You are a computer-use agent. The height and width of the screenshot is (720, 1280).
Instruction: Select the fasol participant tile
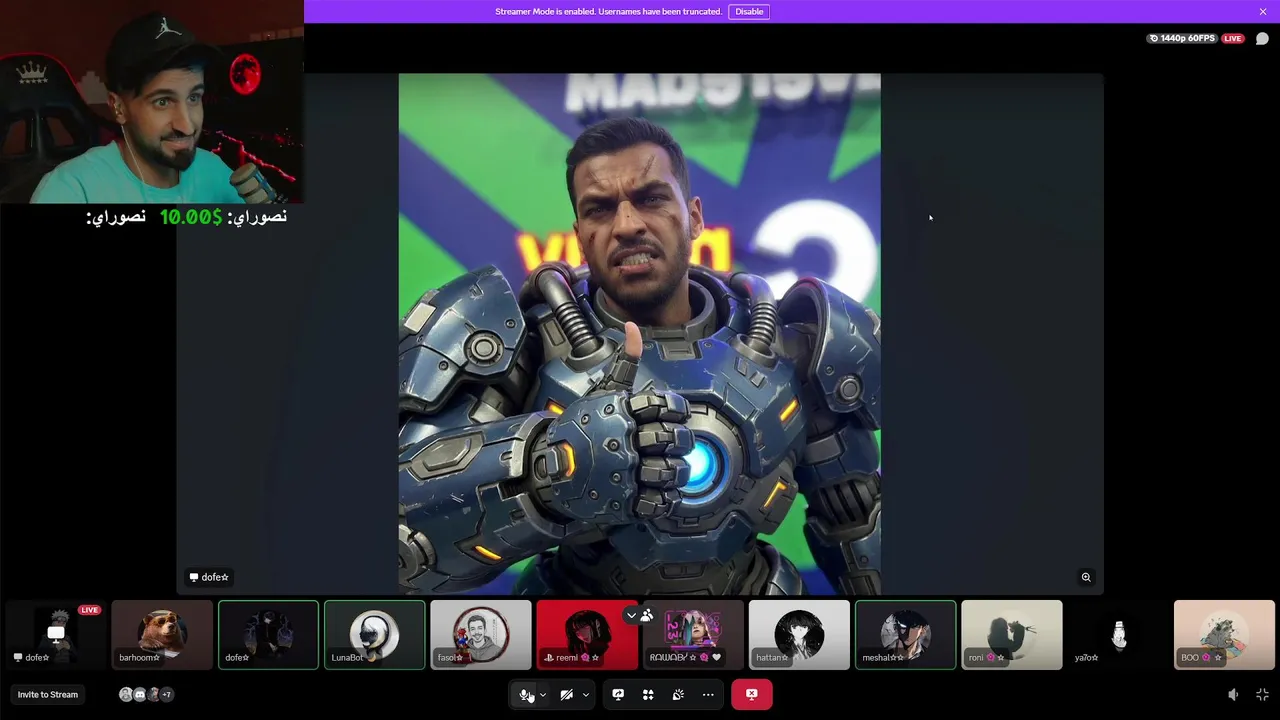click(481, 635)
